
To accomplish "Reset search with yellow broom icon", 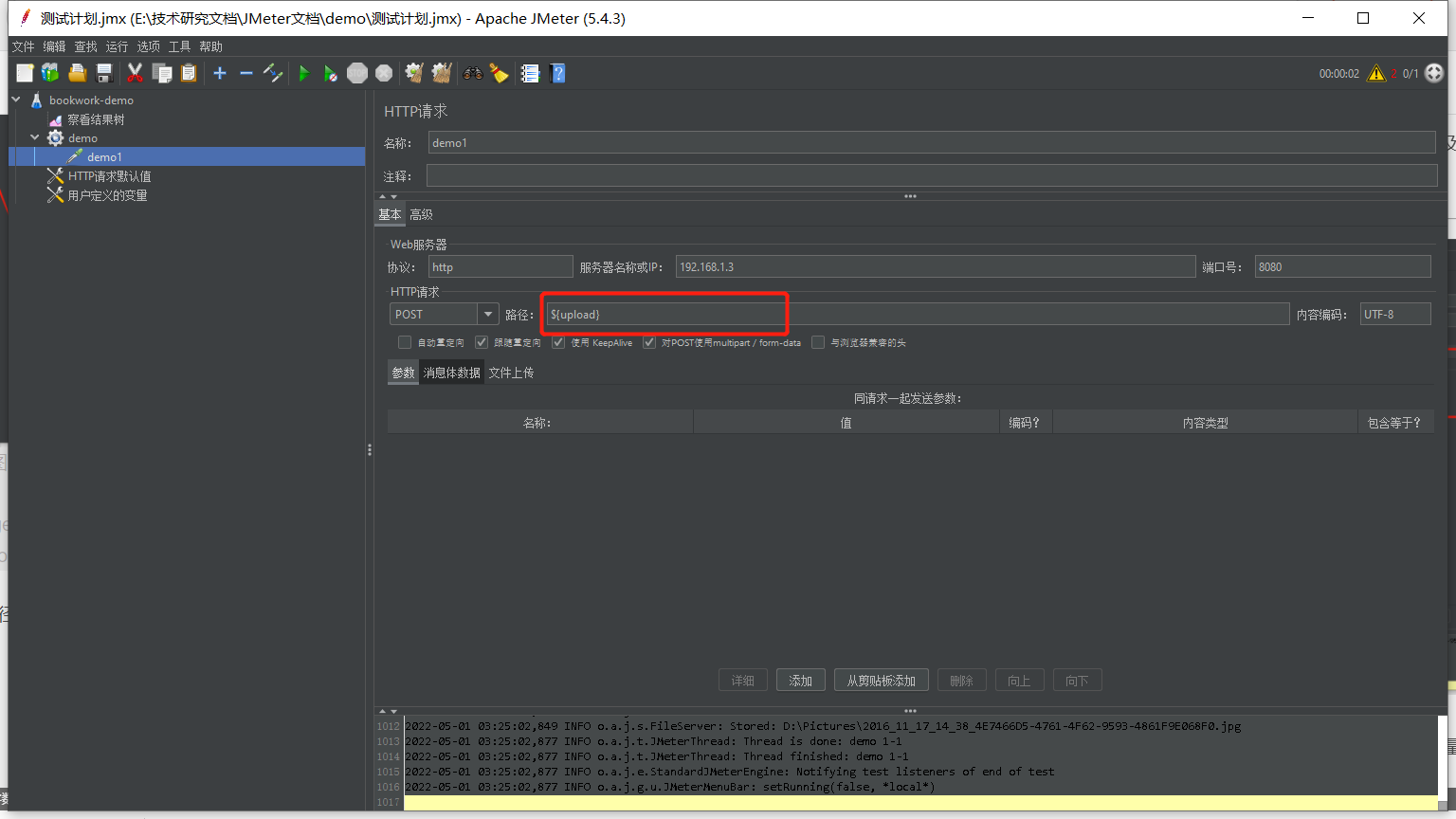I will coord(499,73).
